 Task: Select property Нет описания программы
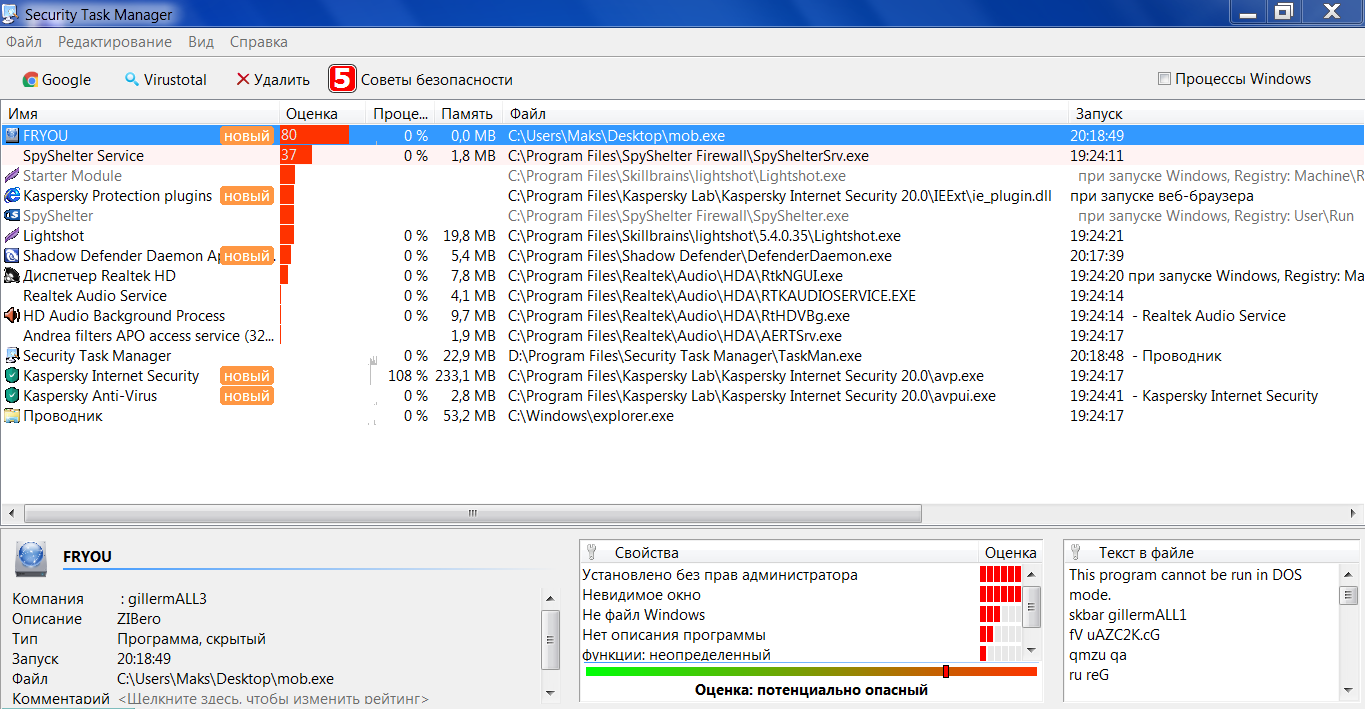point(674,635)
